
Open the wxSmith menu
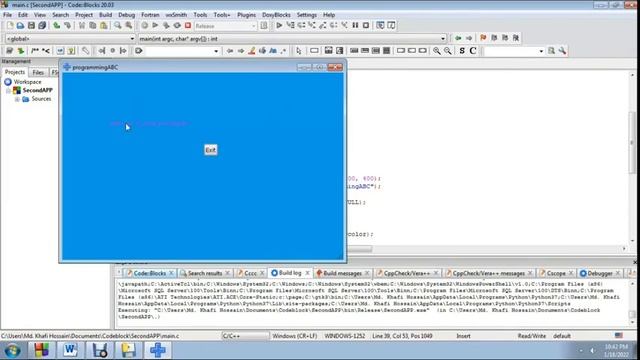click(x=176, y=15)
